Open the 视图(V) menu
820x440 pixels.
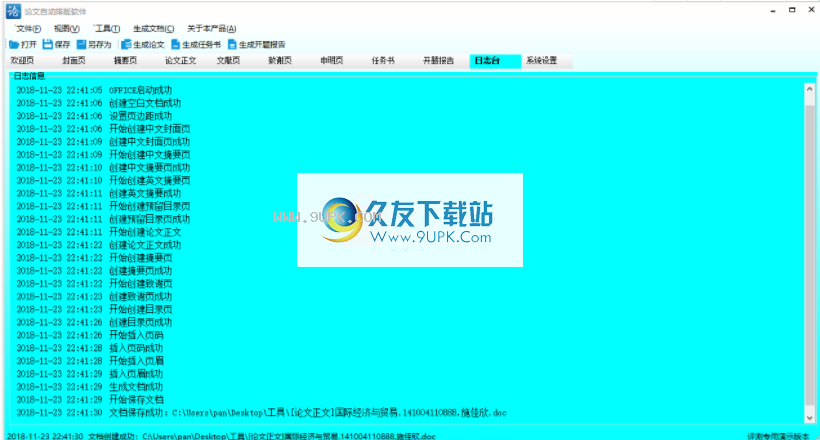pyautogui.click(x=66, y=29)
